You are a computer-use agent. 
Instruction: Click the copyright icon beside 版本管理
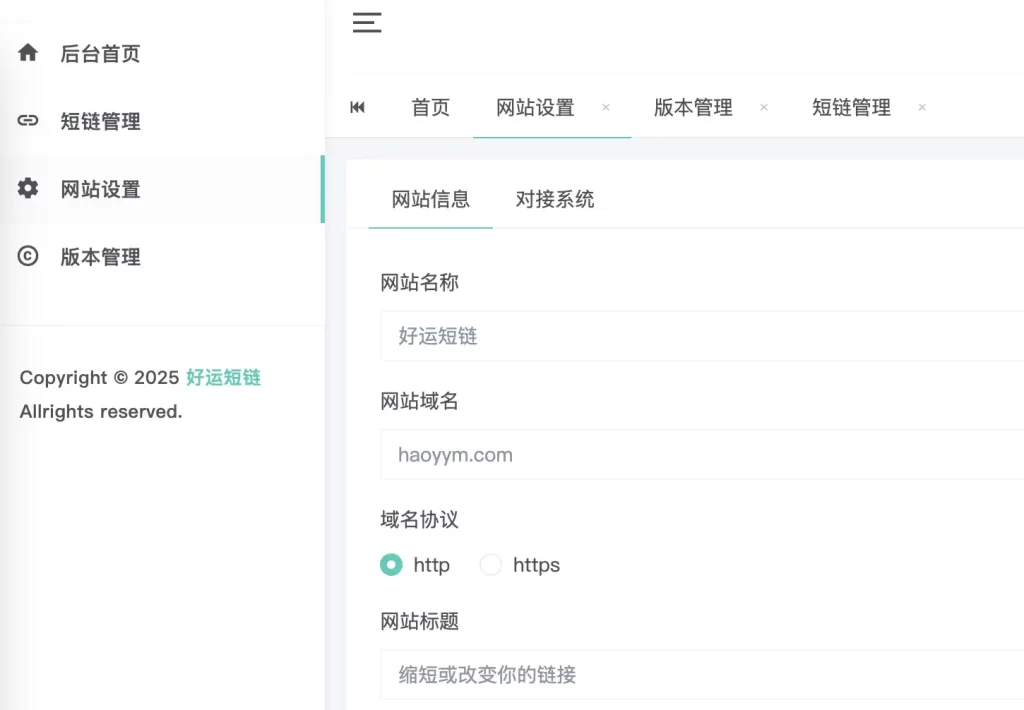tap(27, 256)
